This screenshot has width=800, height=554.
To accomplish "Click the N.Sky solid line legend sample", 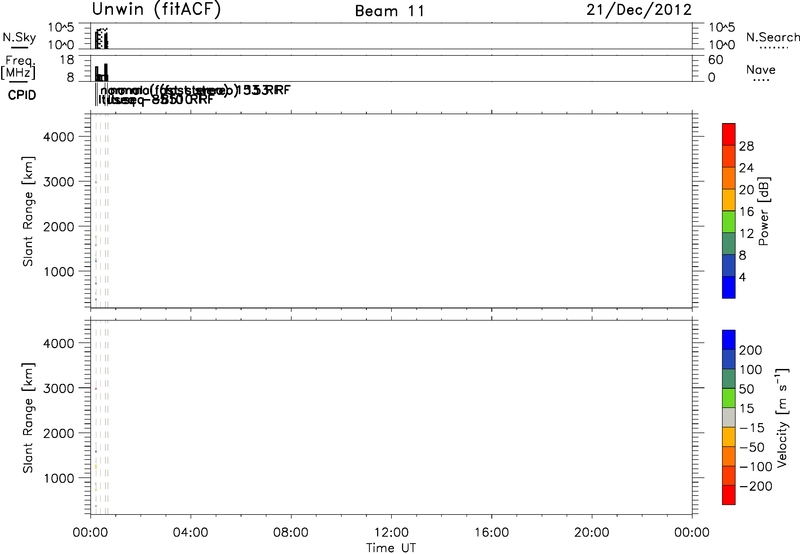I will pos(19,47).
